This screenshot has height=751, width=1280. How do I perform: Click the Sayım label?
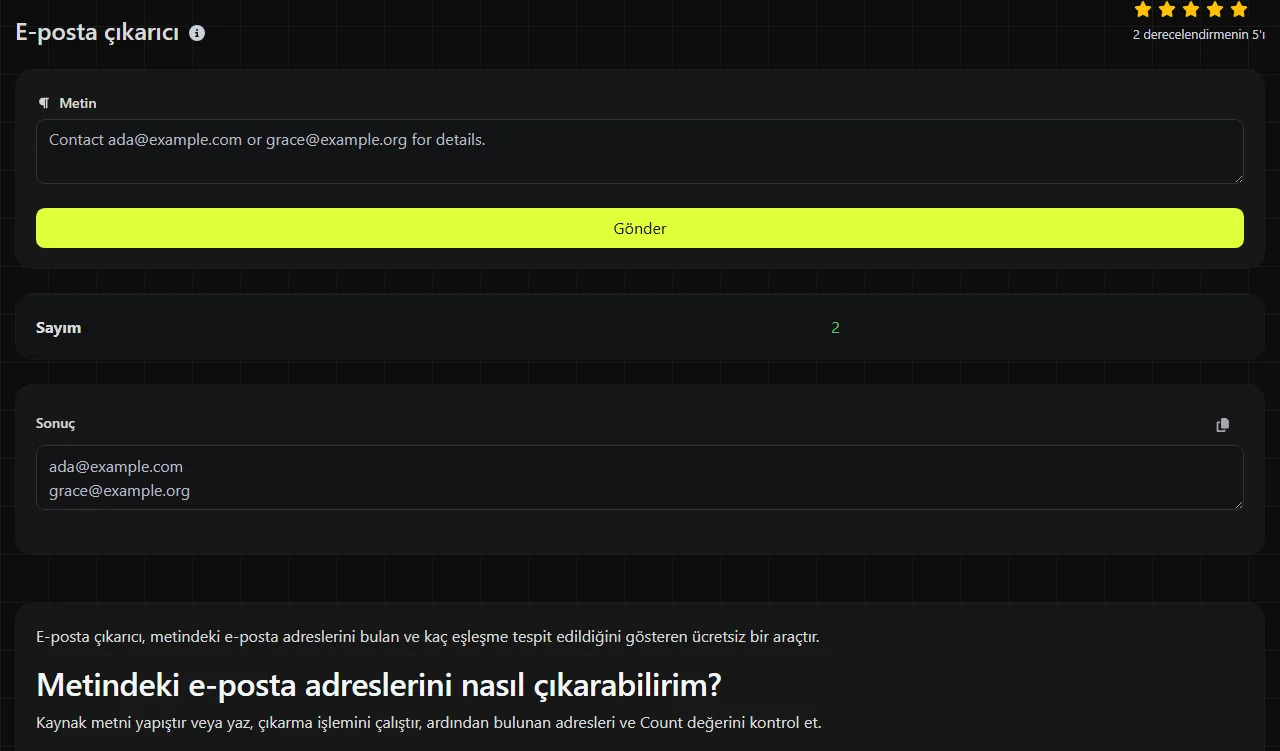59,328
